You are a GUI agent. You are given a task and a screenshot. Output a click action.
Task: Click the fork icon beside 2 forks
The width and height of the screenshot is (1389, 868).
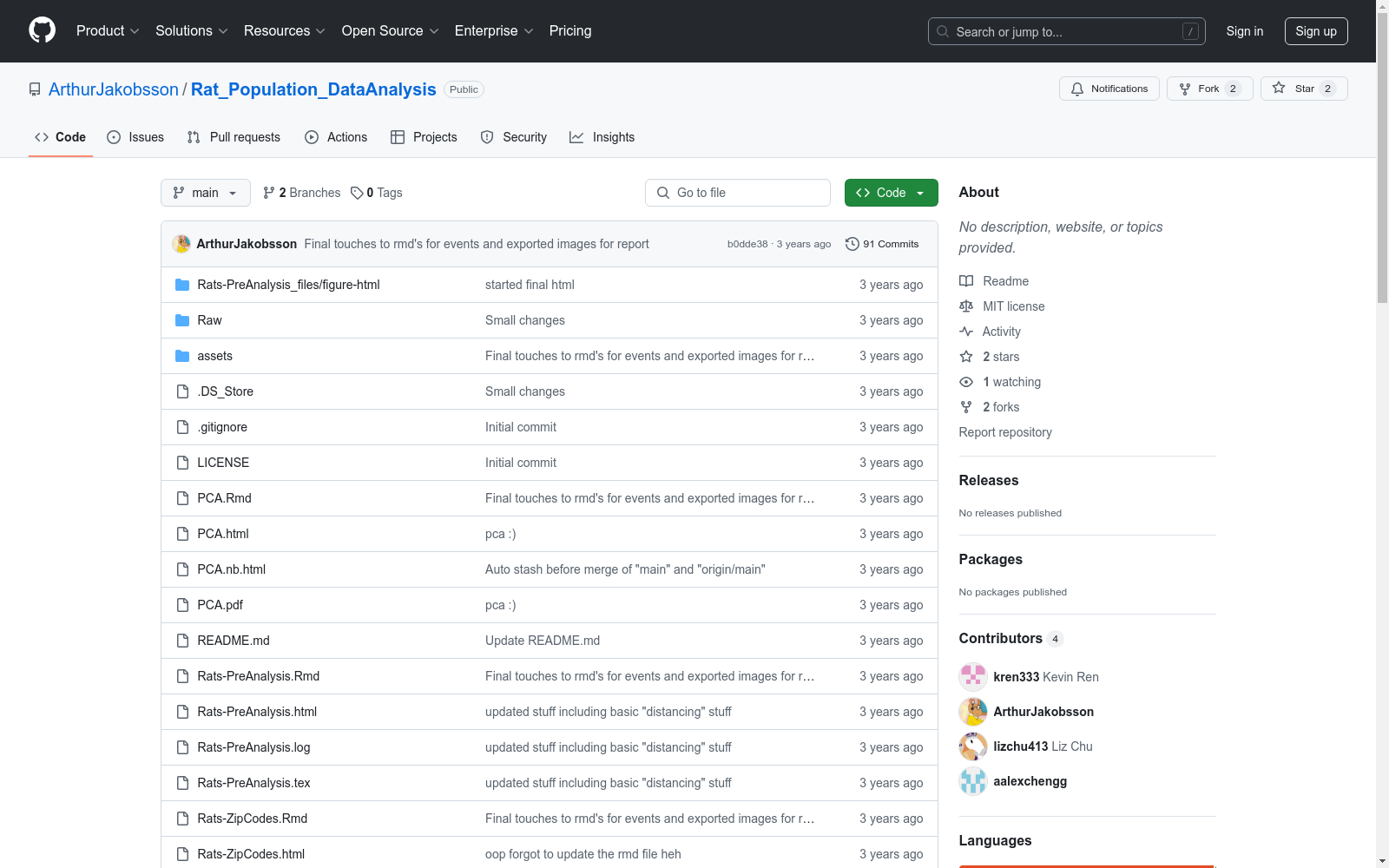[966, 407]
